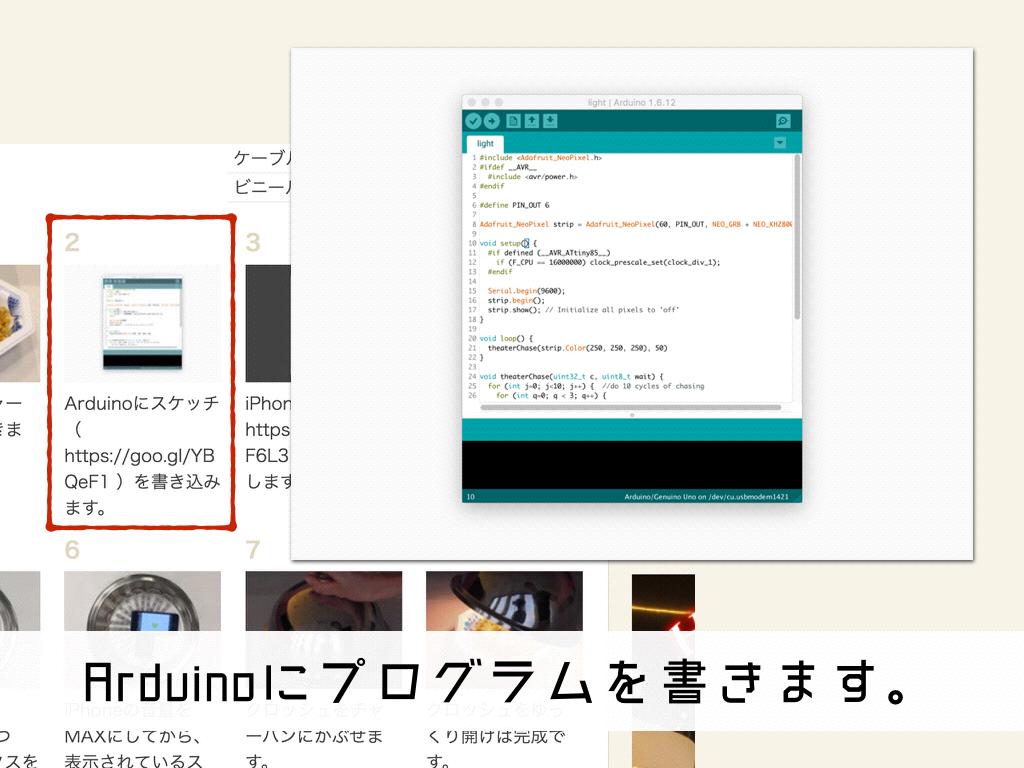Click the 'void setup()' code line
Image resolution: width=1024 pixels, height=768 pixels.
tap(508, 243)
